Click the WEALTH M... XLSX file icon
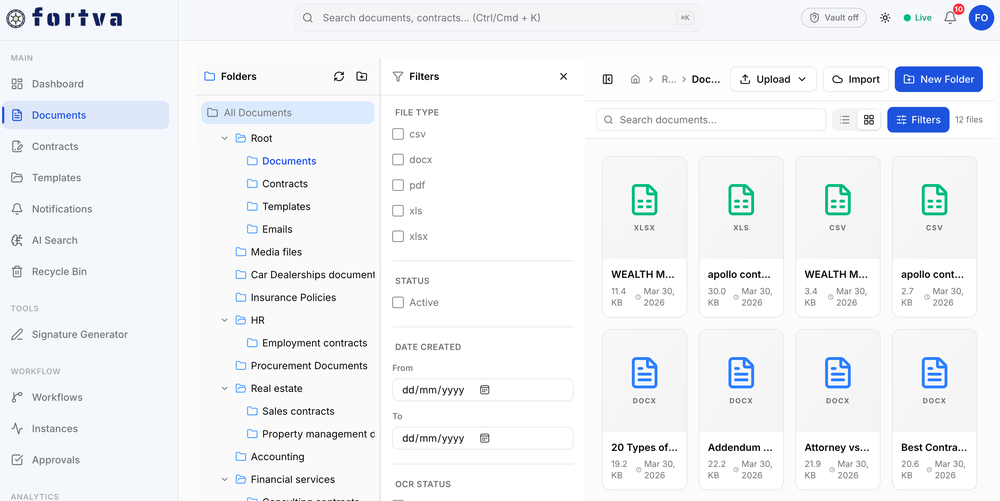1000x501 pixels. click(644, 200)
